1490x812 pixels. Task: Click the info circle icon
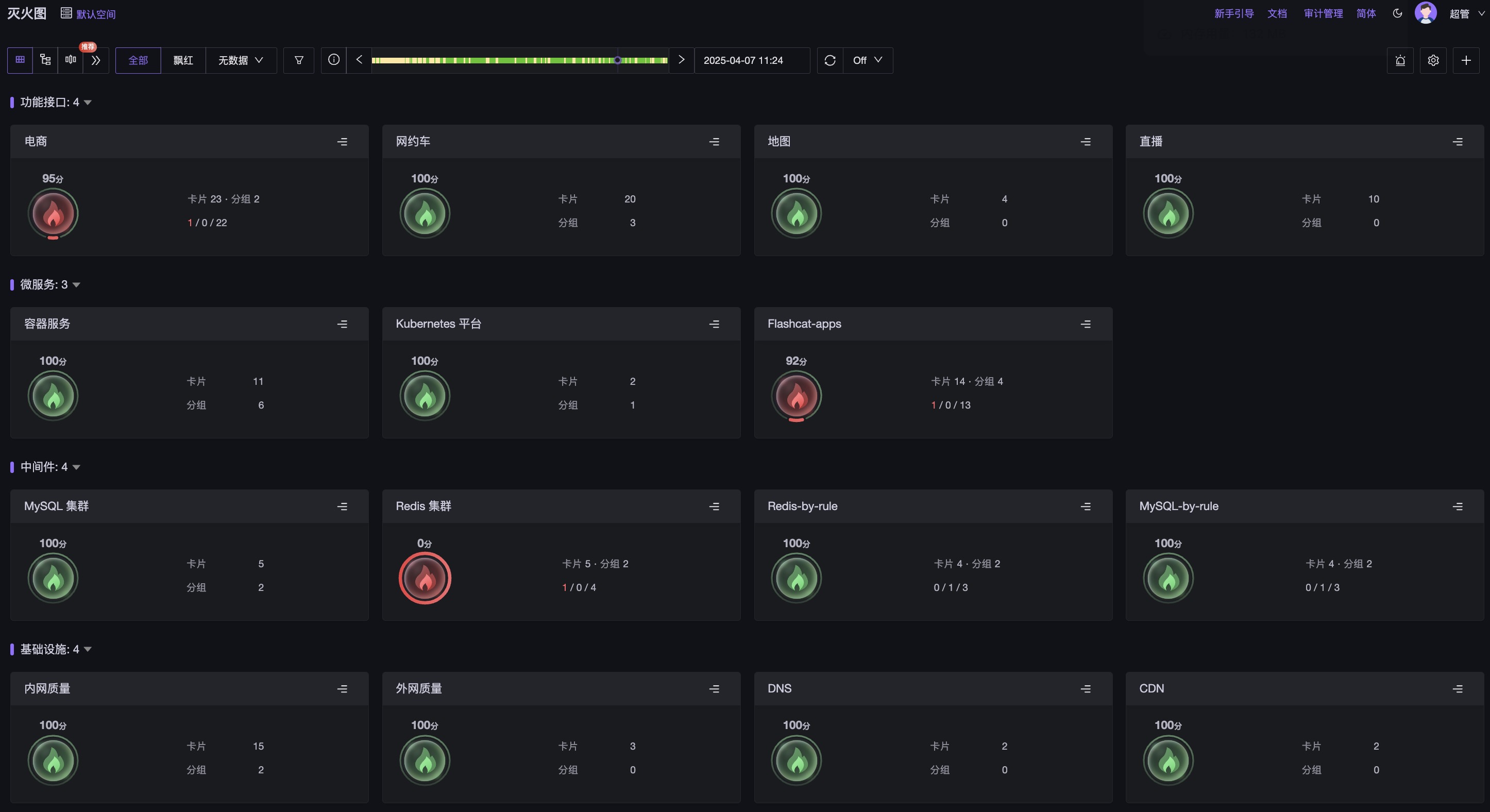point(333,60)
